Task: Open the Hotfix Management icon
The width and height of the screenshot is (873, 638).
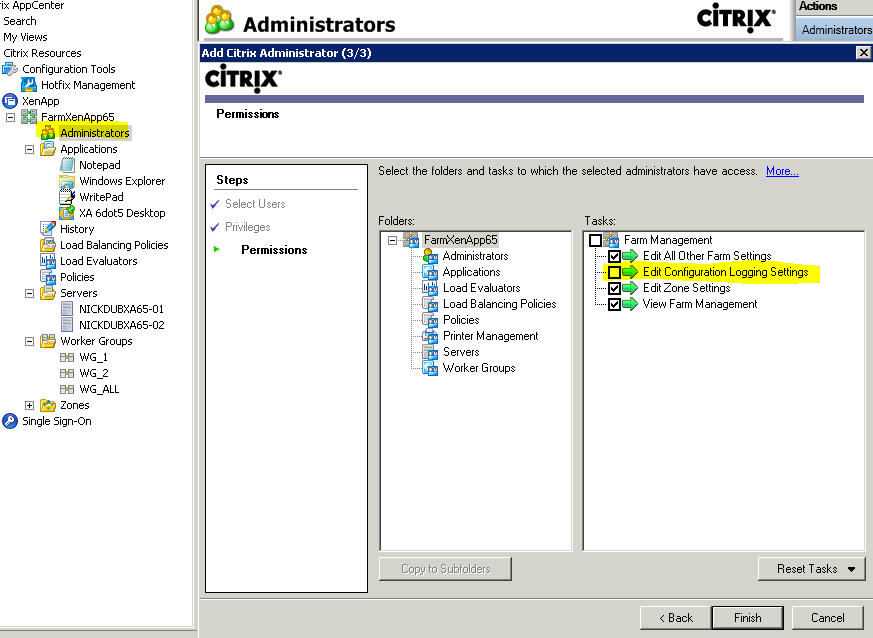Action: click(29, 85)
